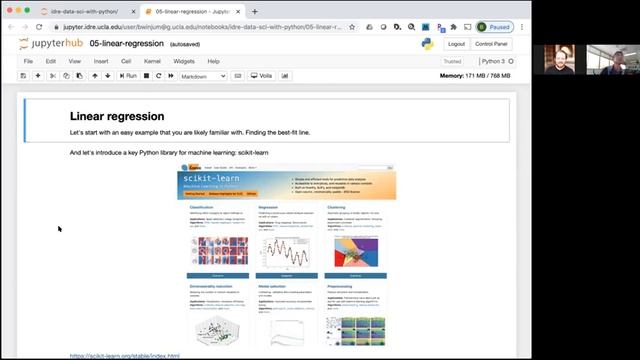The image size is (640, 360).
Task: Go forward in browser history
Action: click(x=25, y=27)
